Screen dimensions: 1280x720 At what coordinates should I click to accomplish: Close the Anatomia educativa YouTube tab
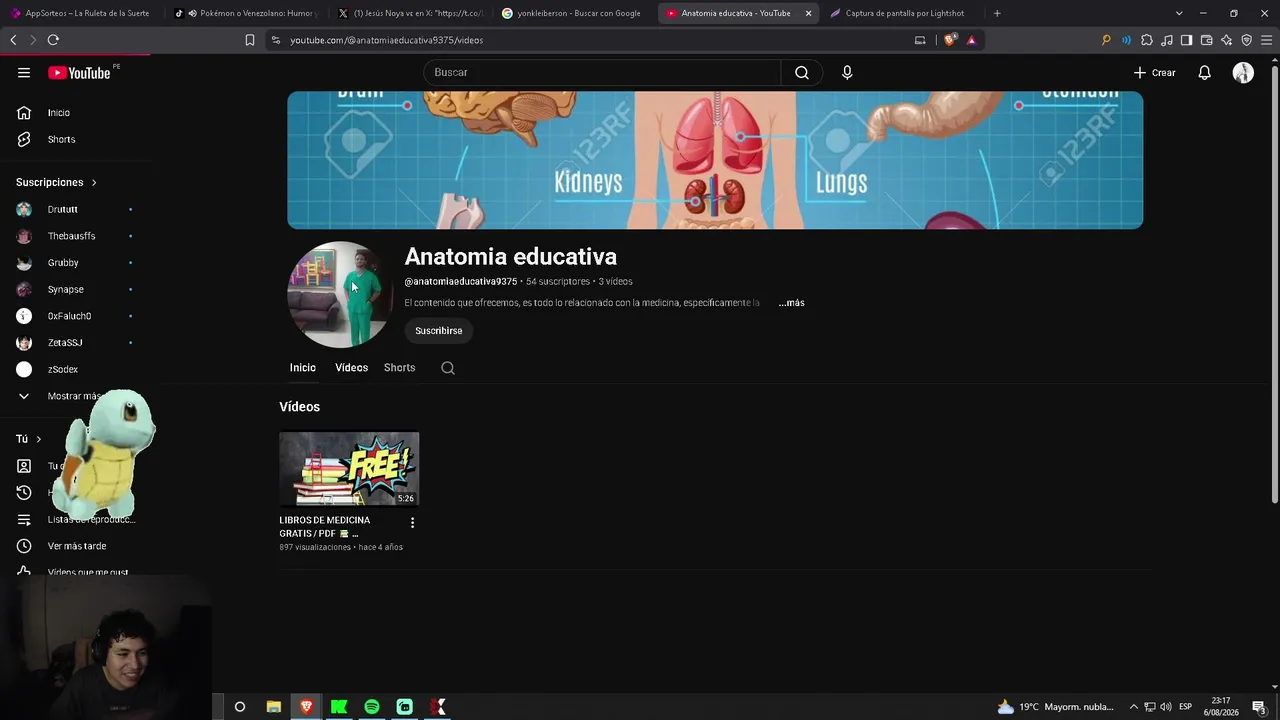pyautogui.click(x=808, y=13)
